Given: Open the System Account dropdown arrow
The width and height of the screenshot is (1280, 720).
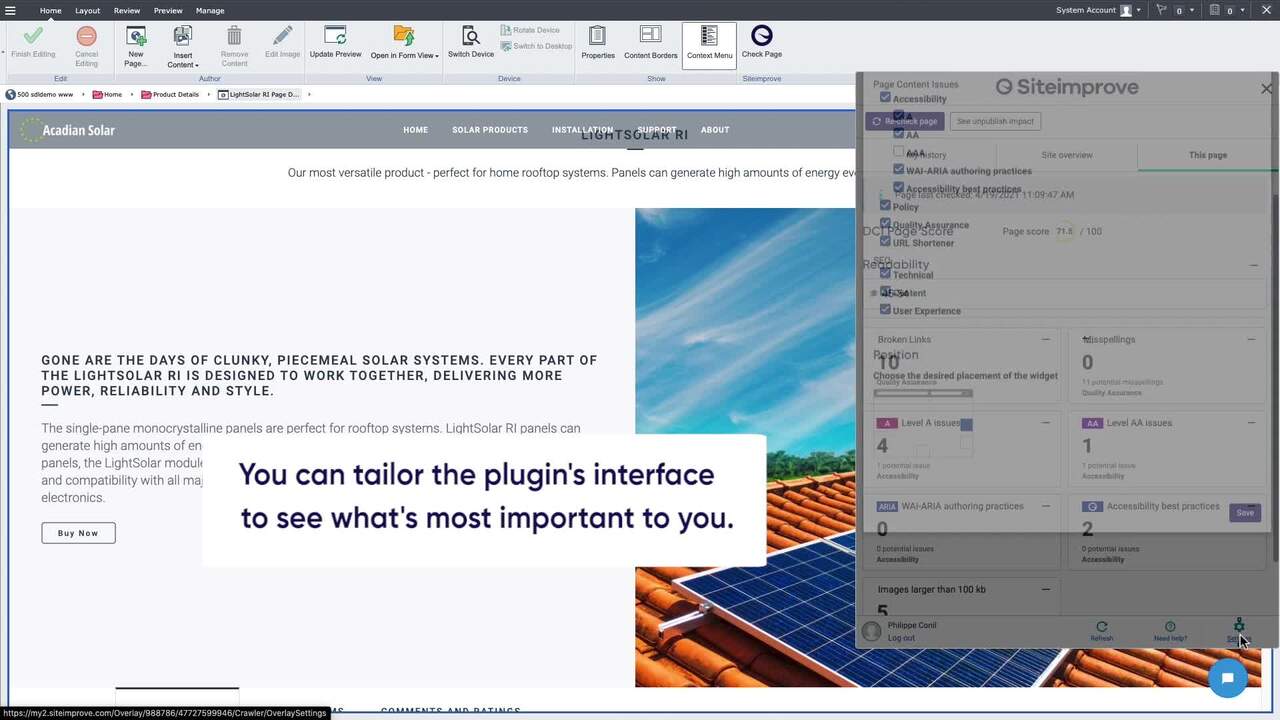Looking at the screenshot, I should coord(1140,11).
